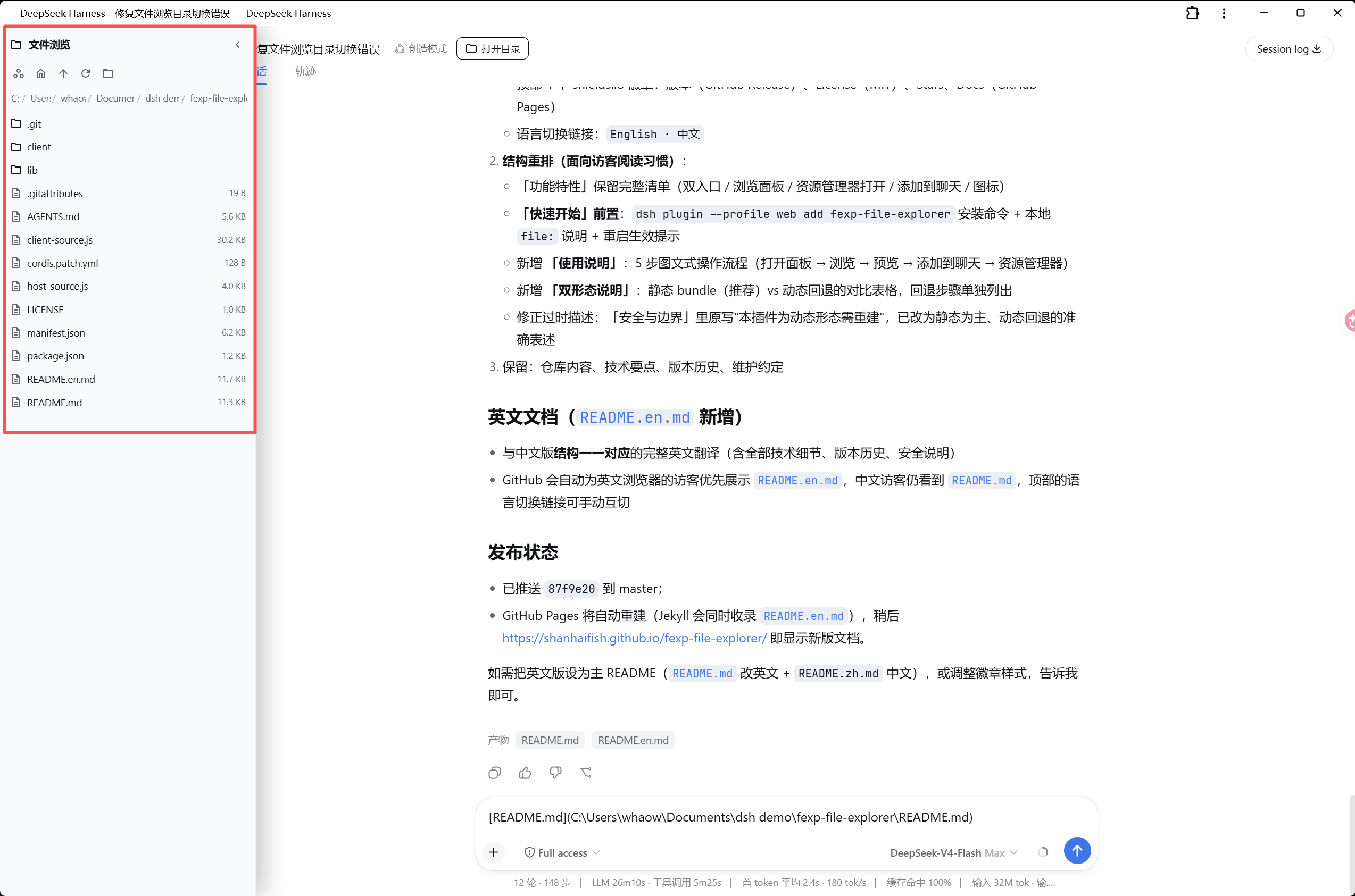Image resolution: width=1355 pixels, height=896 pixels.
Task: Select the manifest.json file
Action: pos(129,332)
